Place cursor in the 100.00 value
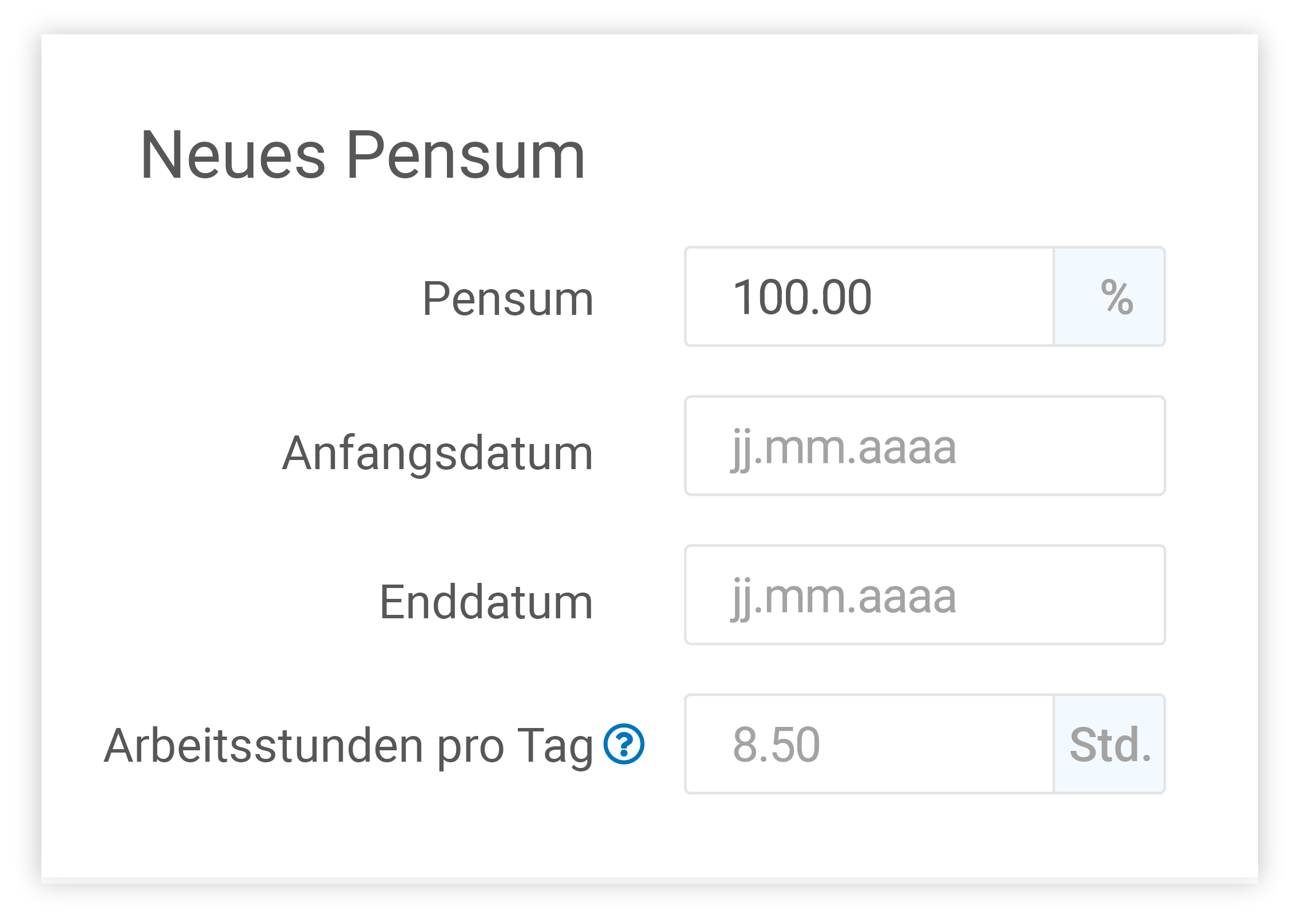1298x924 pixels. 802,297
